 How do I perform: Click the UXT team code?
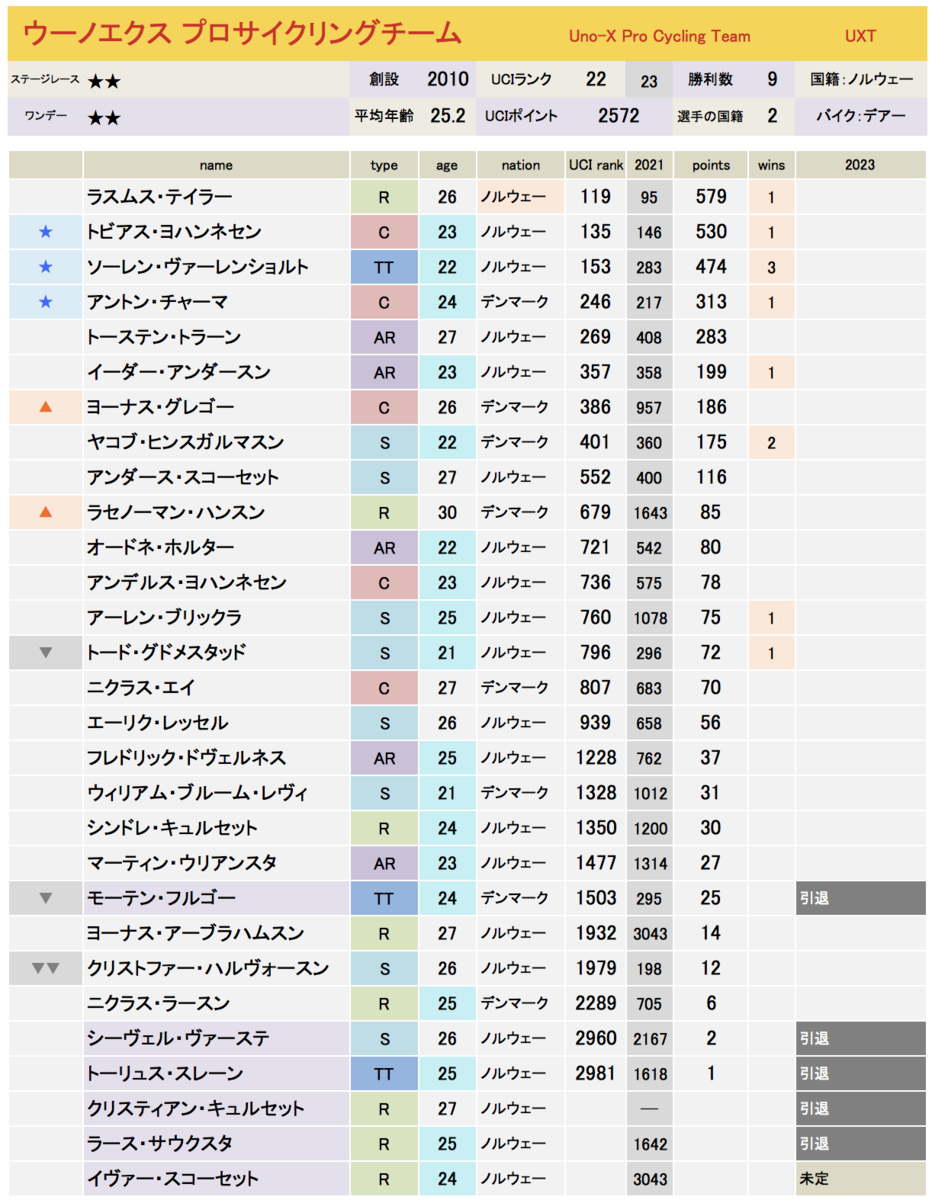[x=859, y=36]
